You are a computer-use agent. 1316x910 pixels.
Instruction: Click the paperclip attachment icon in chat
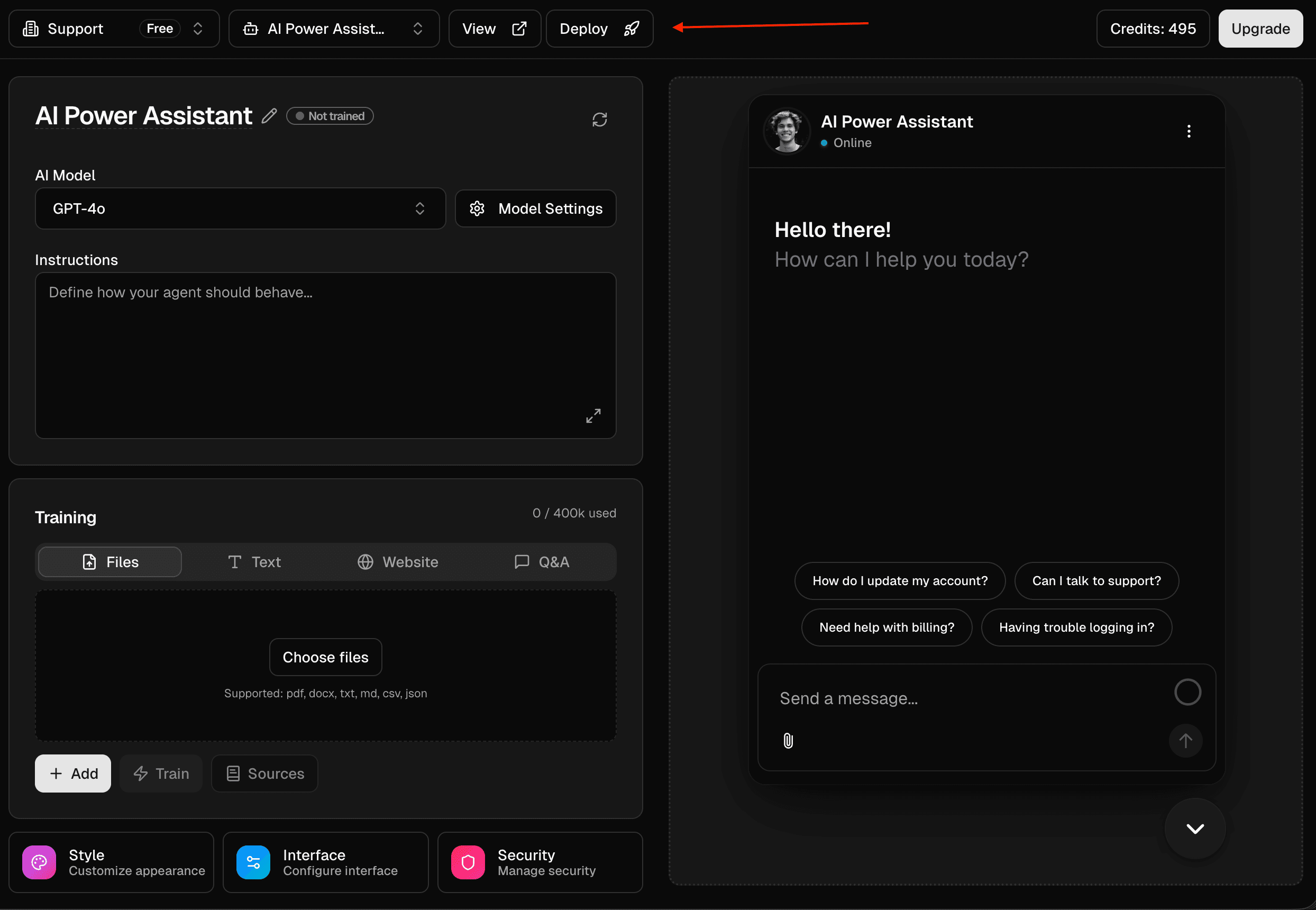tap(788, 741)
